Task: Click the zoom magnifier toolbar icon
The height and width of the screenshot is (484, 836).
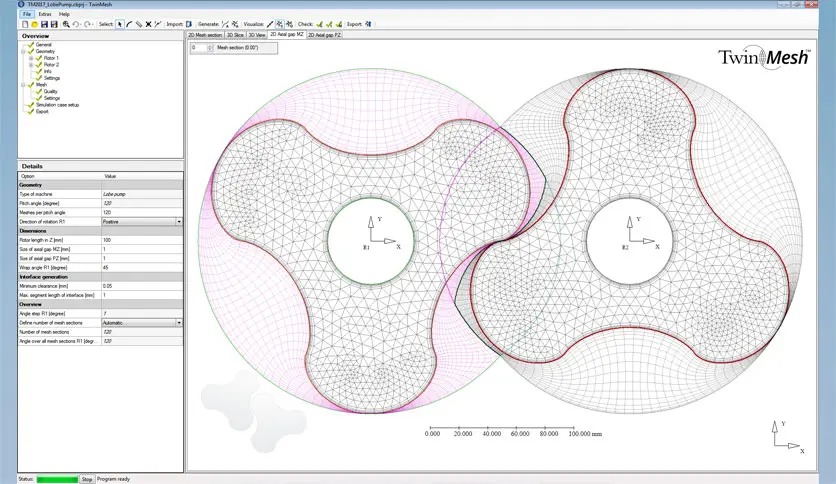Action: point(66,25)
